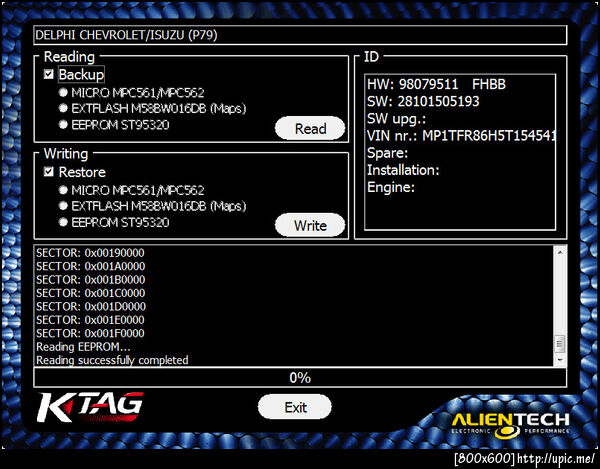Select EXTFLASH M58BW016DB (Maps) under Writing
The width and height of the screenshot is (600, 469).
point(63,206)
